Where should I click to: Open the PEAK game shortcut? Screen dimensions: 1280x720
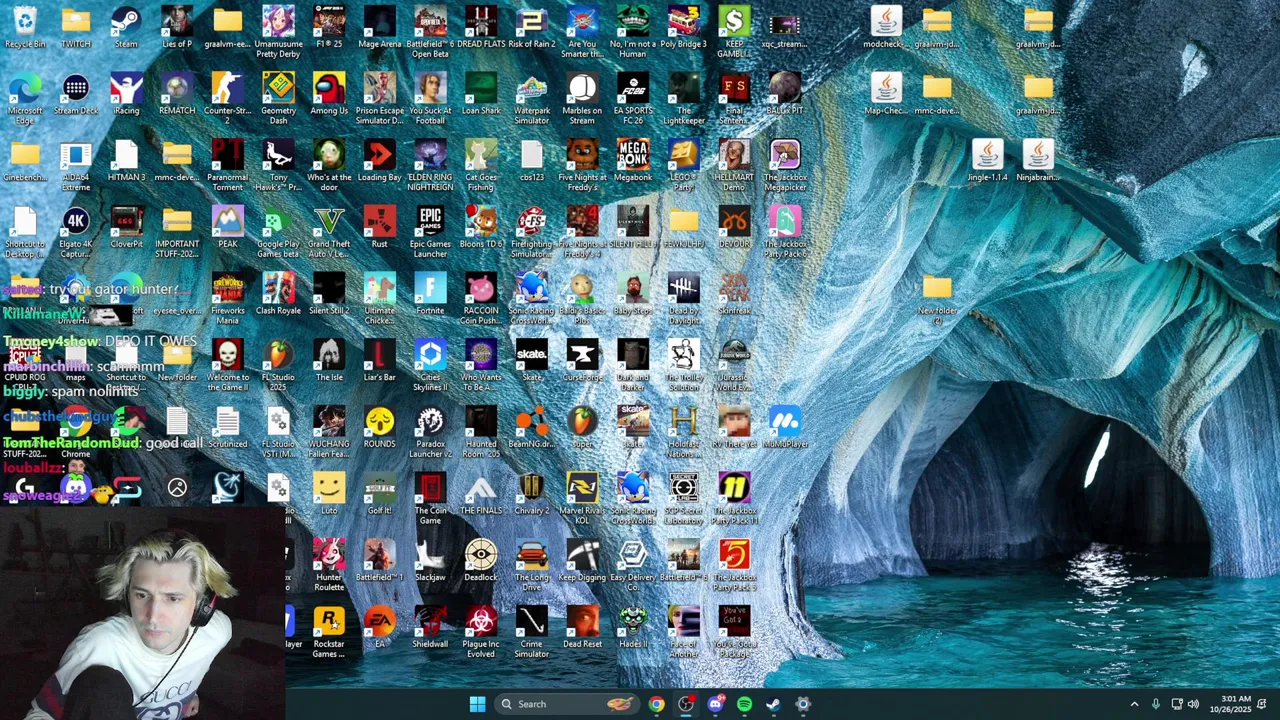tap(228, 228)
